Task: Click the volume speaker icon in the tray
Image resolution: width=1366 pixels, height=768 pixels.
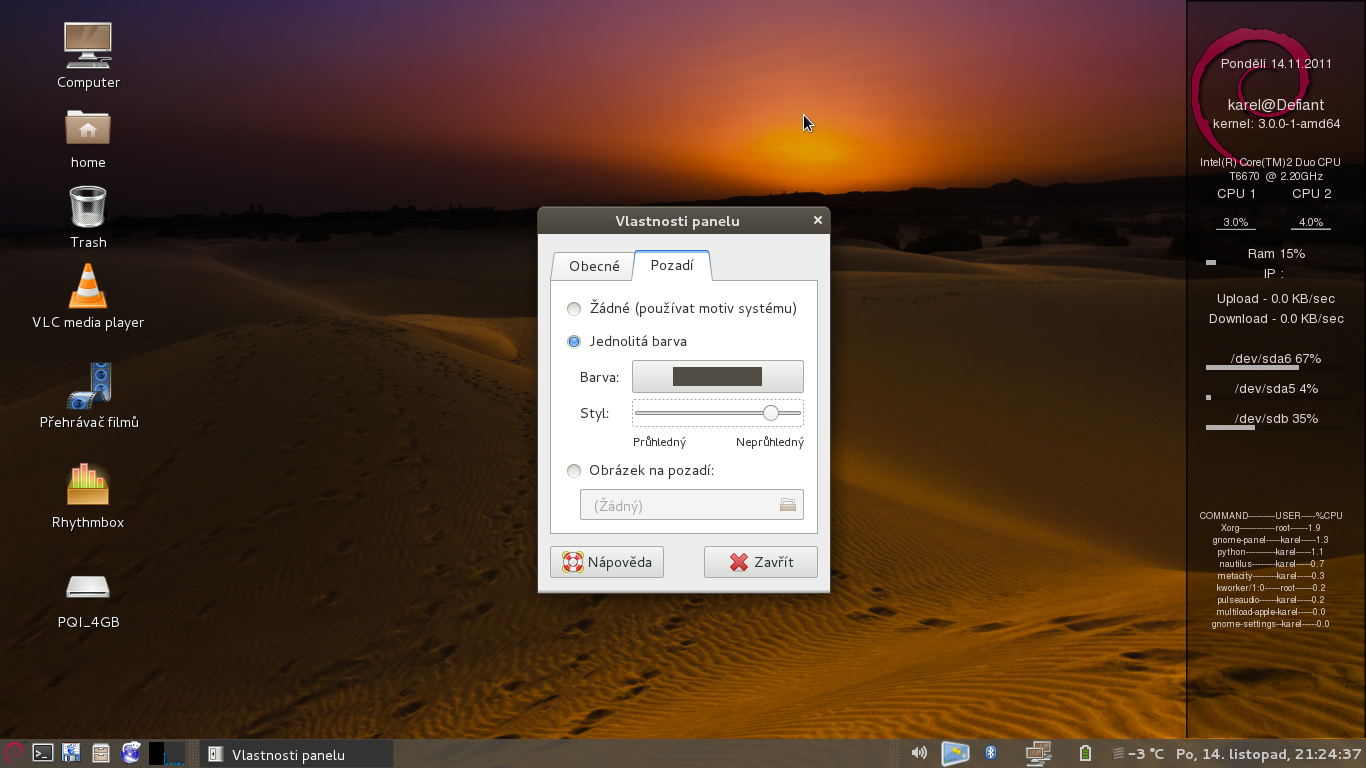Action: pos(919,753)
